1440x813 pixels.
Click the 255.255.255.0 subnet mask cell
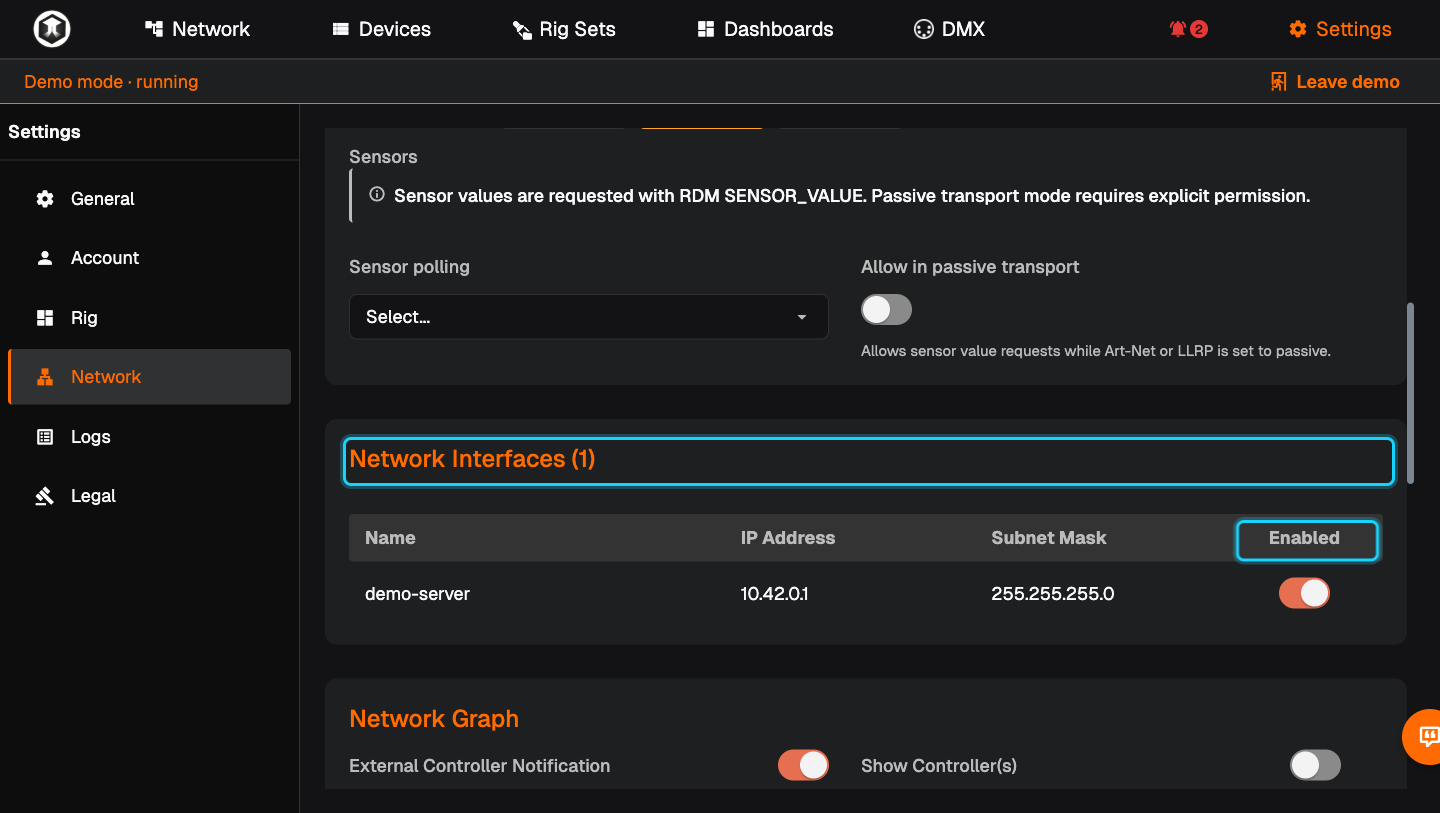point(1052,594)
